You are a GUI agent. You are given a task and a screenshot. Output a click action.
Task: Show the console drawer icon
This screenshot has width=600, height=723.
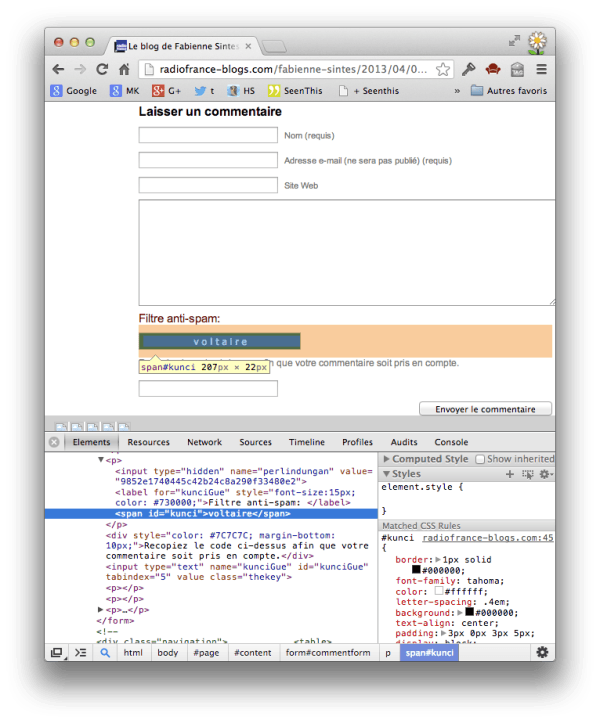pyautogui.click(x=81, y=652)
